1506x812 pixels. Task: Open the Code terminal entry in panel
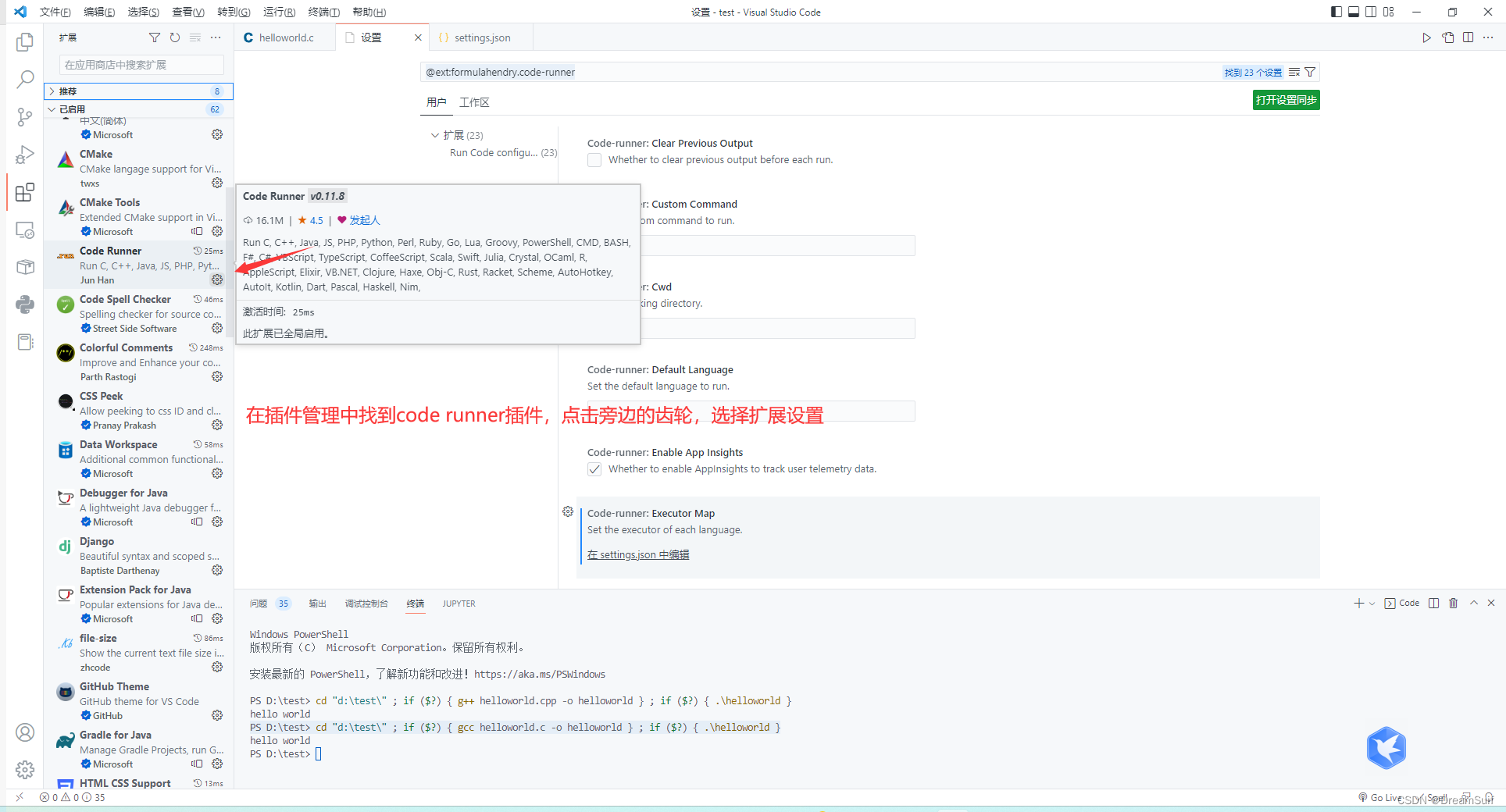(x=1402, y=603)
